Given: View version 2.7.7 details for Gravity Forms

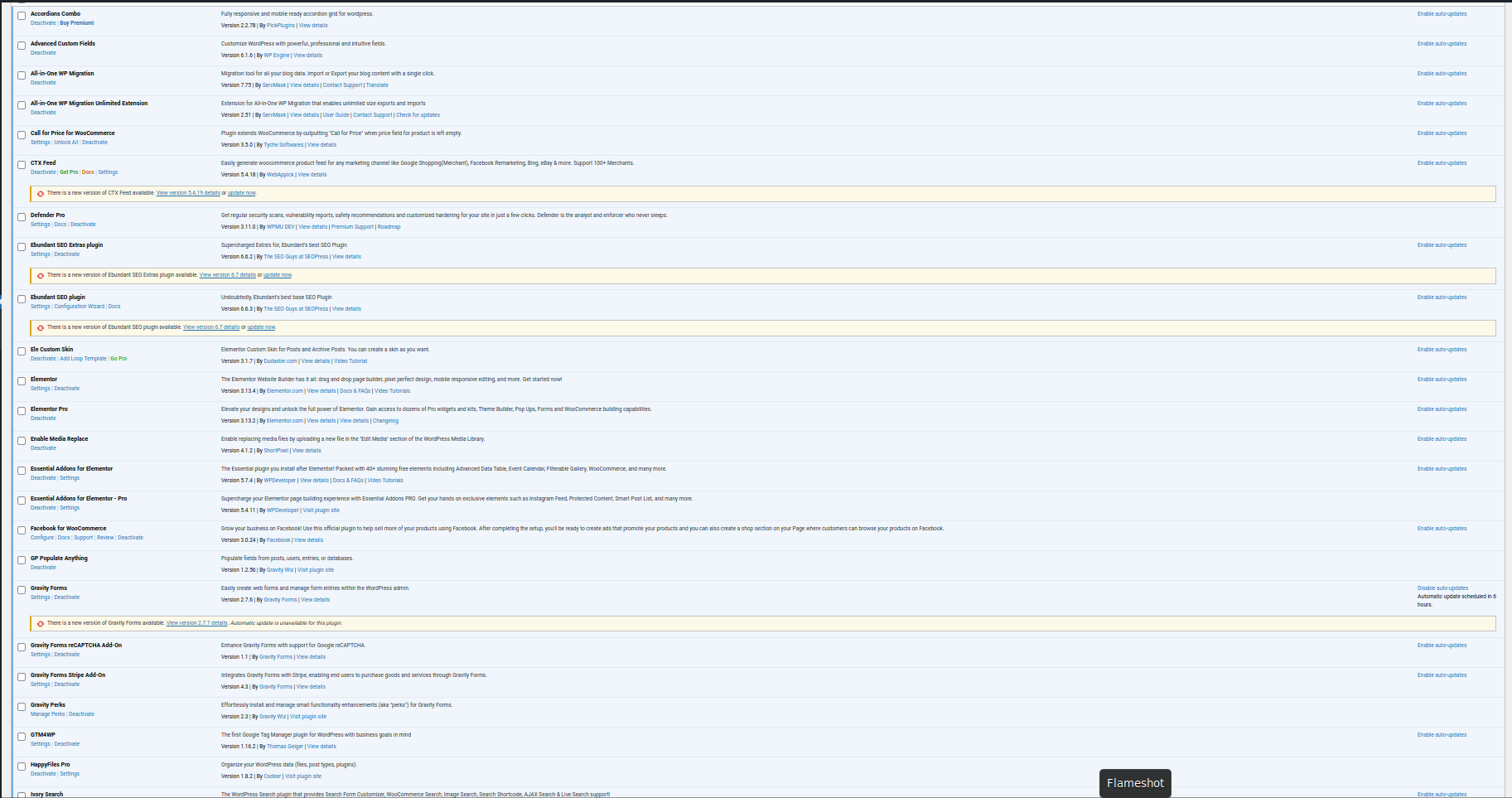Looking at the screenshot, I should (x=196, y=623).
